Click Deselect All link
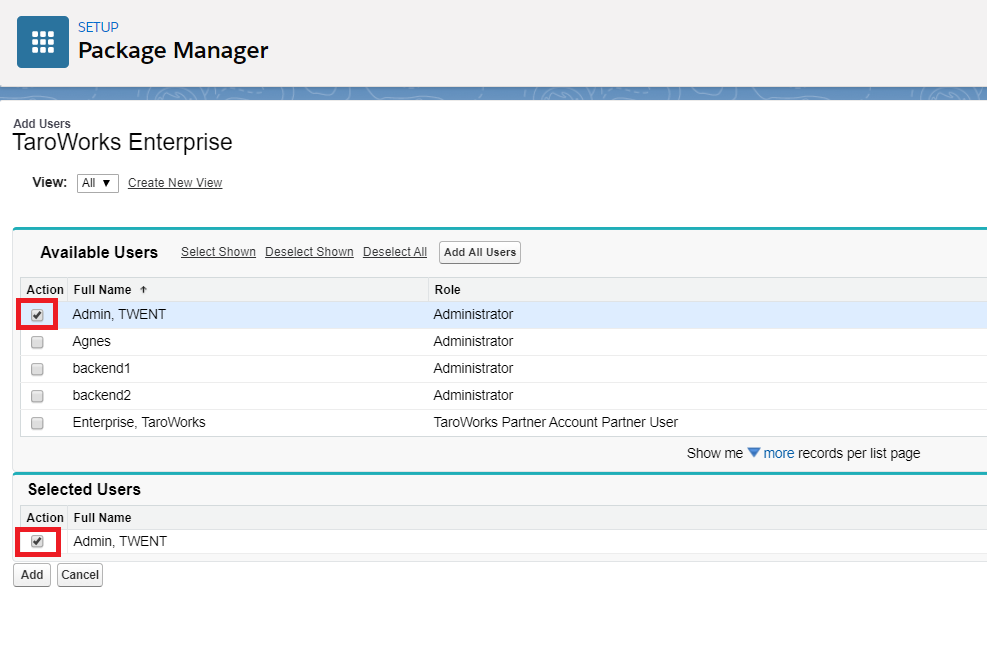 (x=395, y=252)
